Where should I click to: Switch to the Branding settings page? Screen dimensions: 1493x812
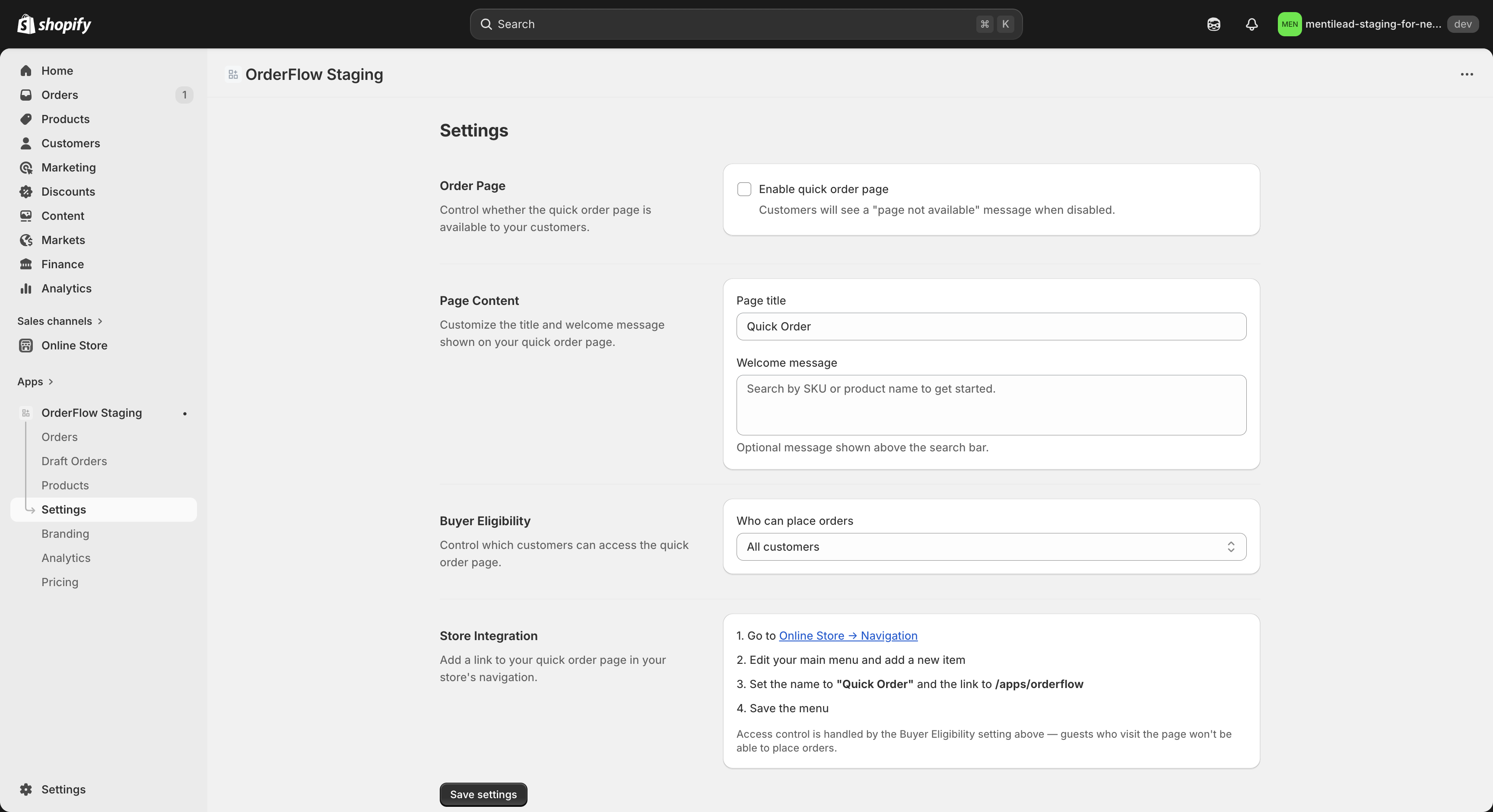[x=65, y=533]
